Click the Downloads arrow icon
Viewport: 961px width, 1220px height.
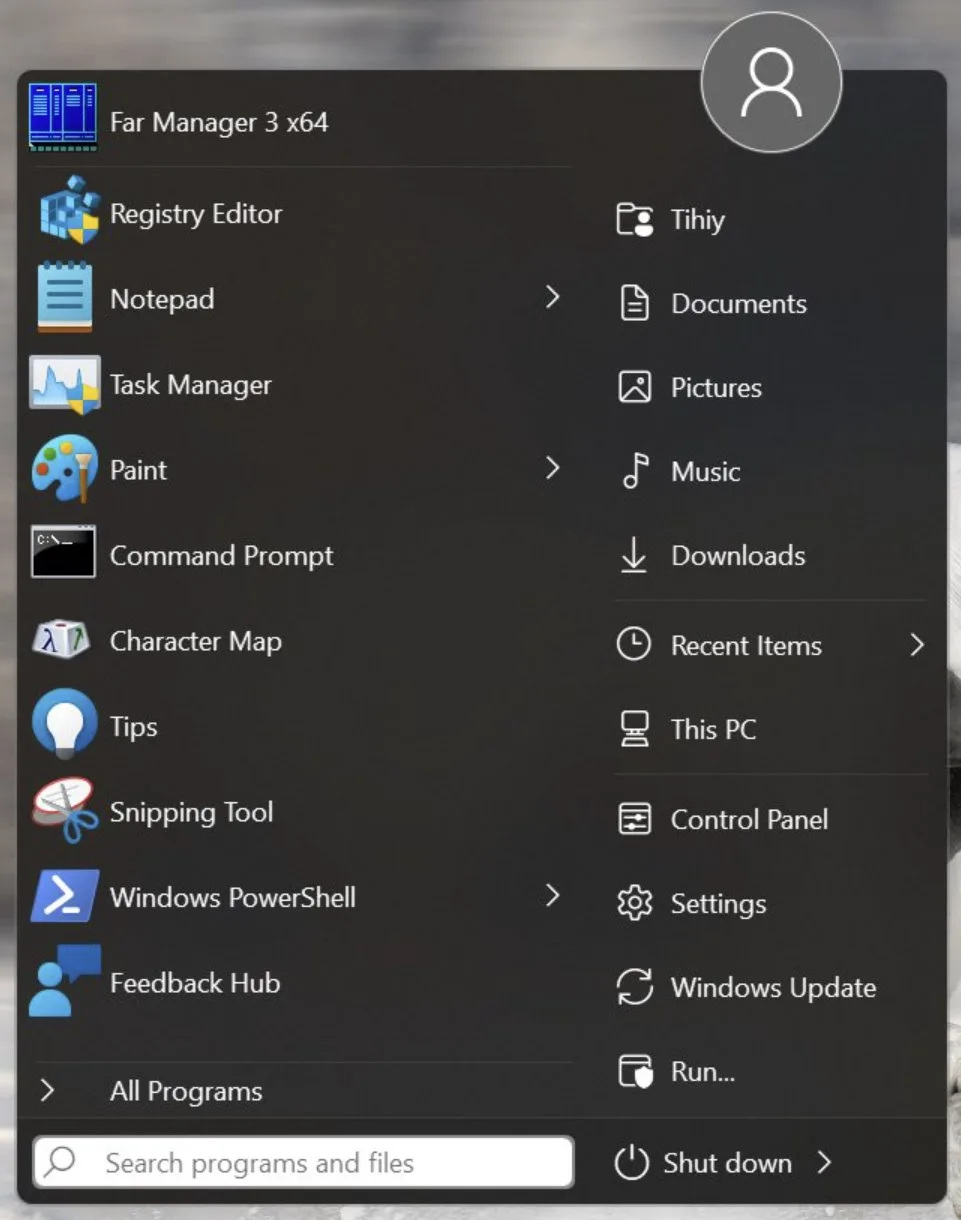point(634,555)
